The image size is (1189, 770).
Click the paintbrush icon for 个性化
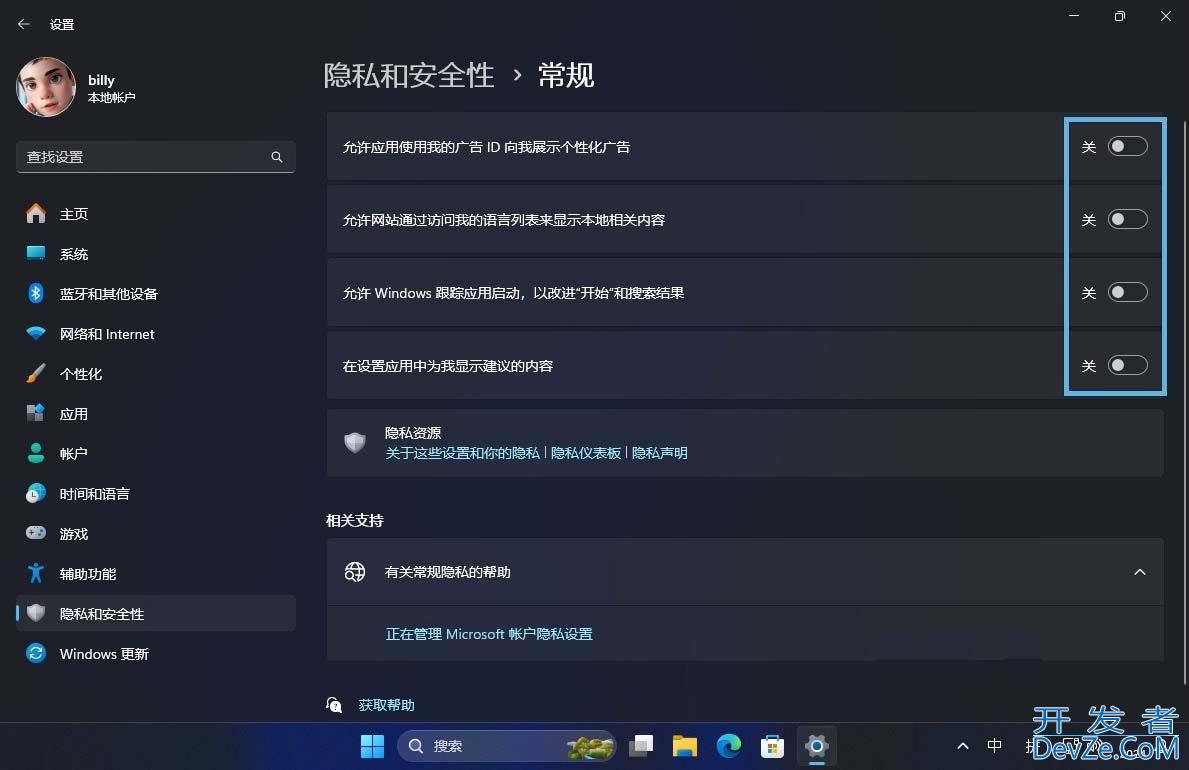(36, 373)
